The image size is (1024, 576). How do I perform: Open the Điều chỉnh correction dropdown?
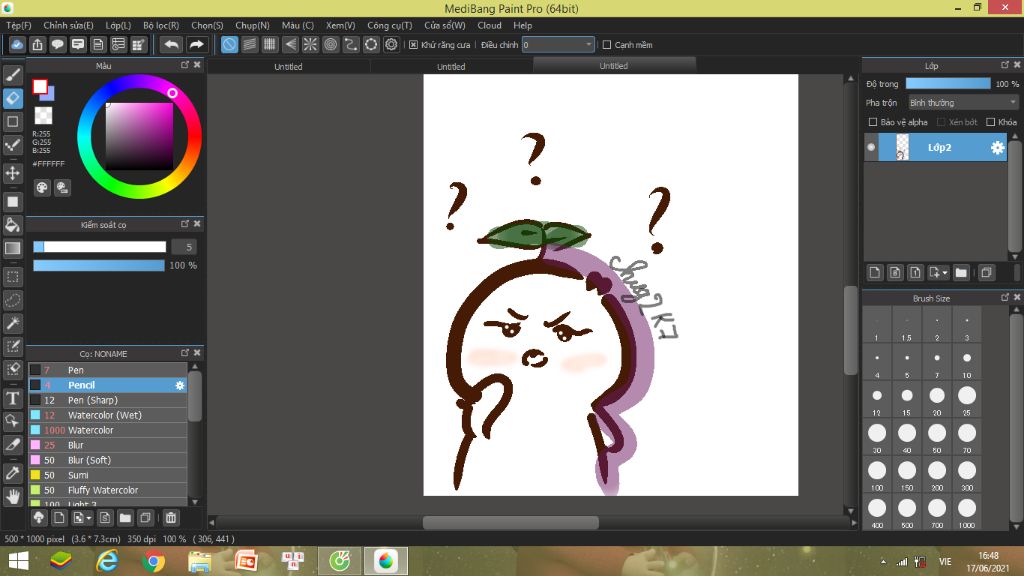click(x=558, y=44)
